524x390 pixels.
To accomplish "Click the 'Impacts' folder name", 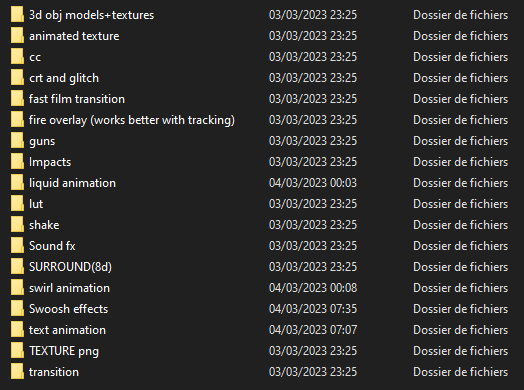I will tap(50, 162).
